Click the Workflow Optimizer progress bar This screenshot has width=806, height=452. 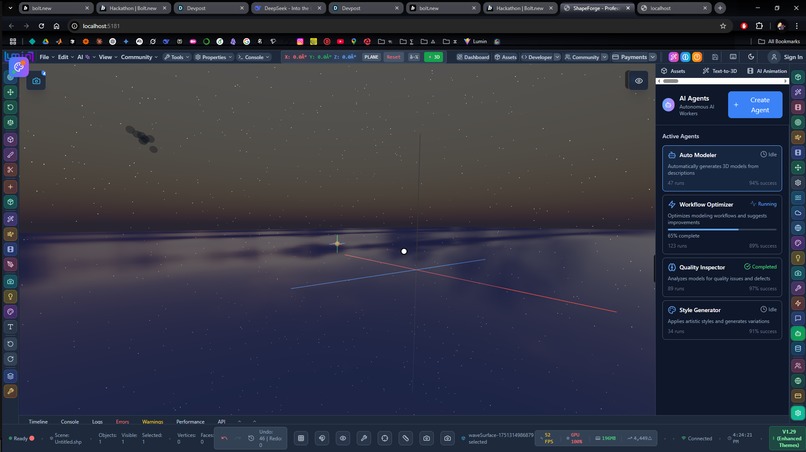[722, 229]
